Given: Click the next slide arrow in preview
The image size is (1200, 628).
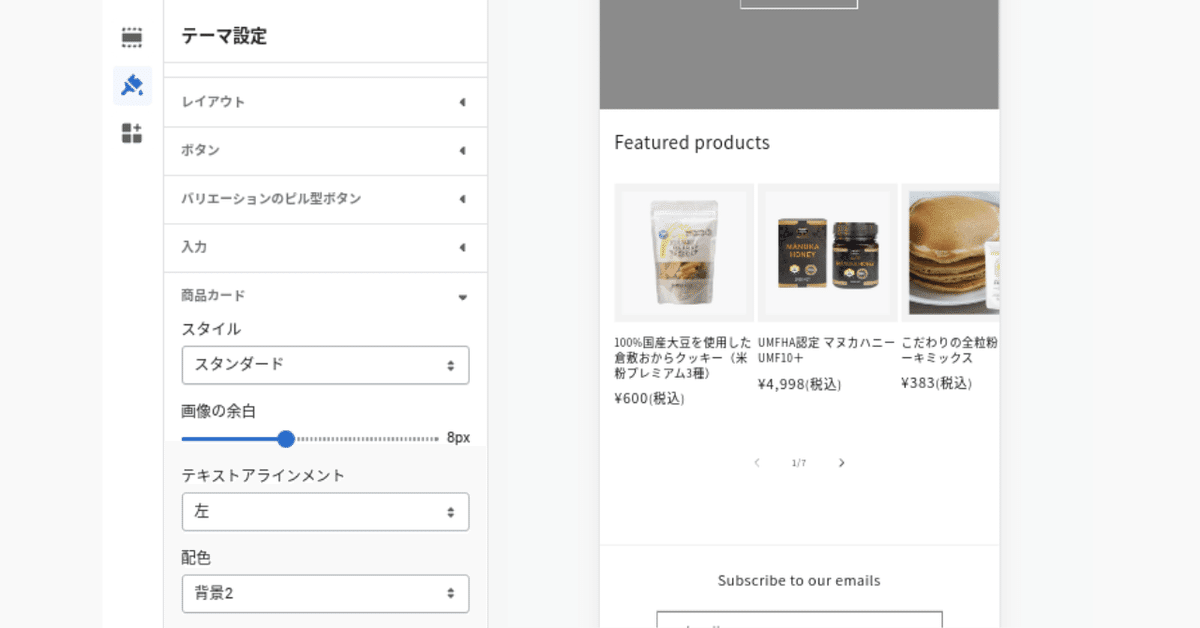Looking at the screenshot, I should (841, 463).
